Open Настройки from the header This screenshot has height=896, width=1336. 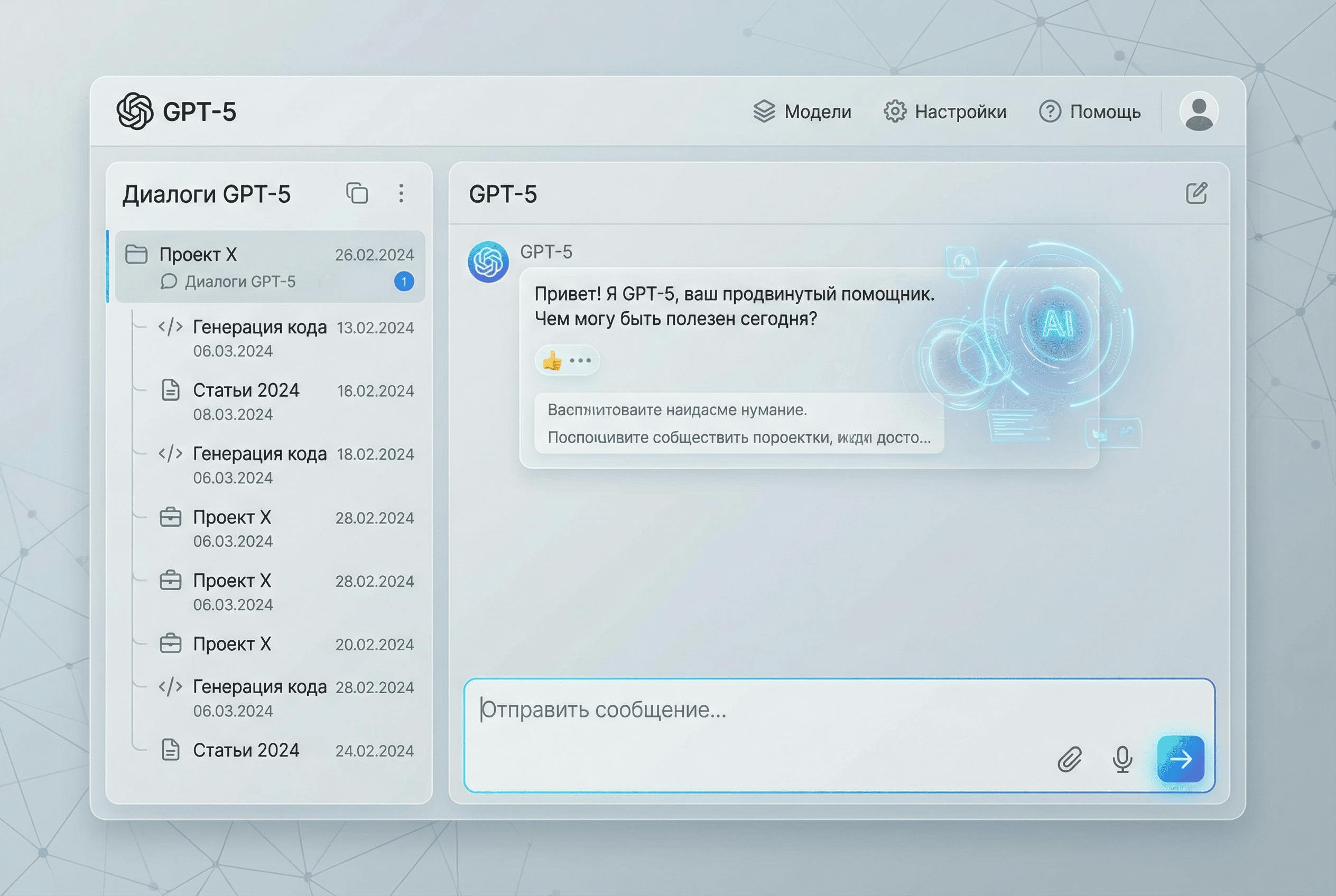point(945,111)
